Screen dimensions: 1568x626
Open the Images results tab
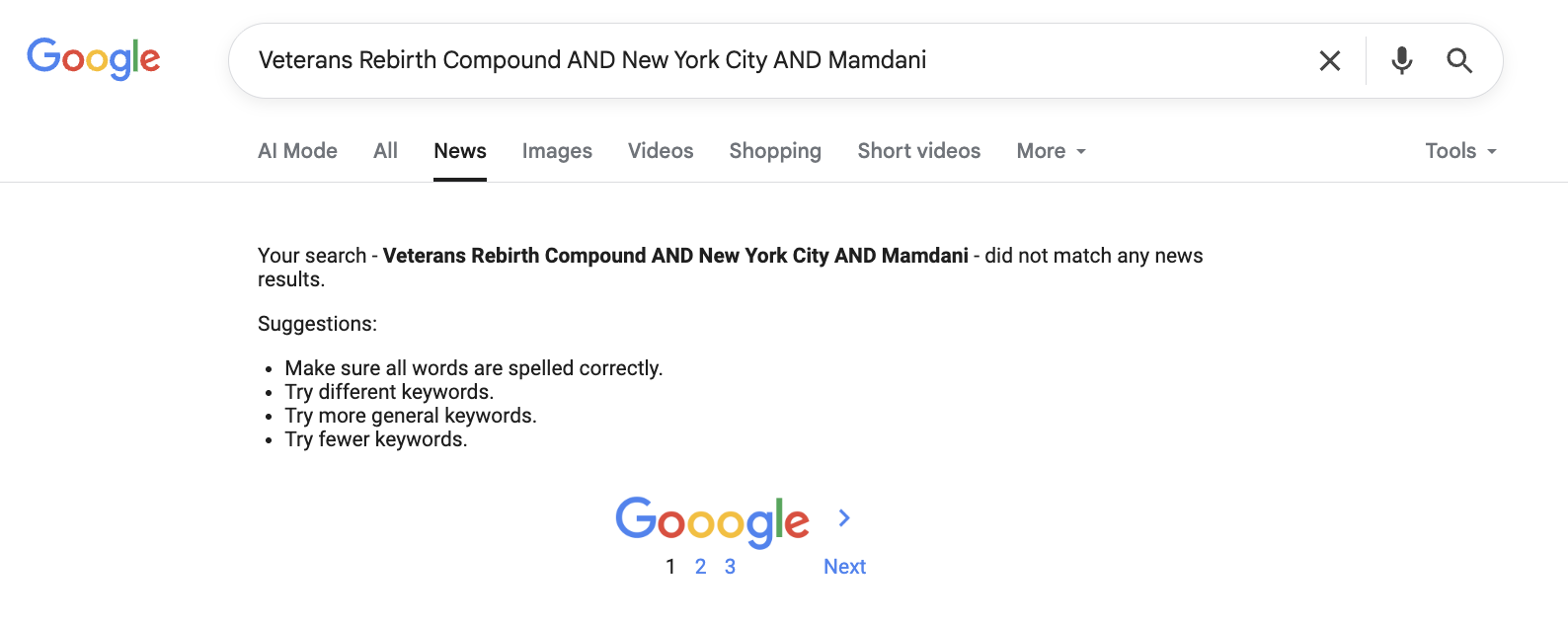point(557,151)
